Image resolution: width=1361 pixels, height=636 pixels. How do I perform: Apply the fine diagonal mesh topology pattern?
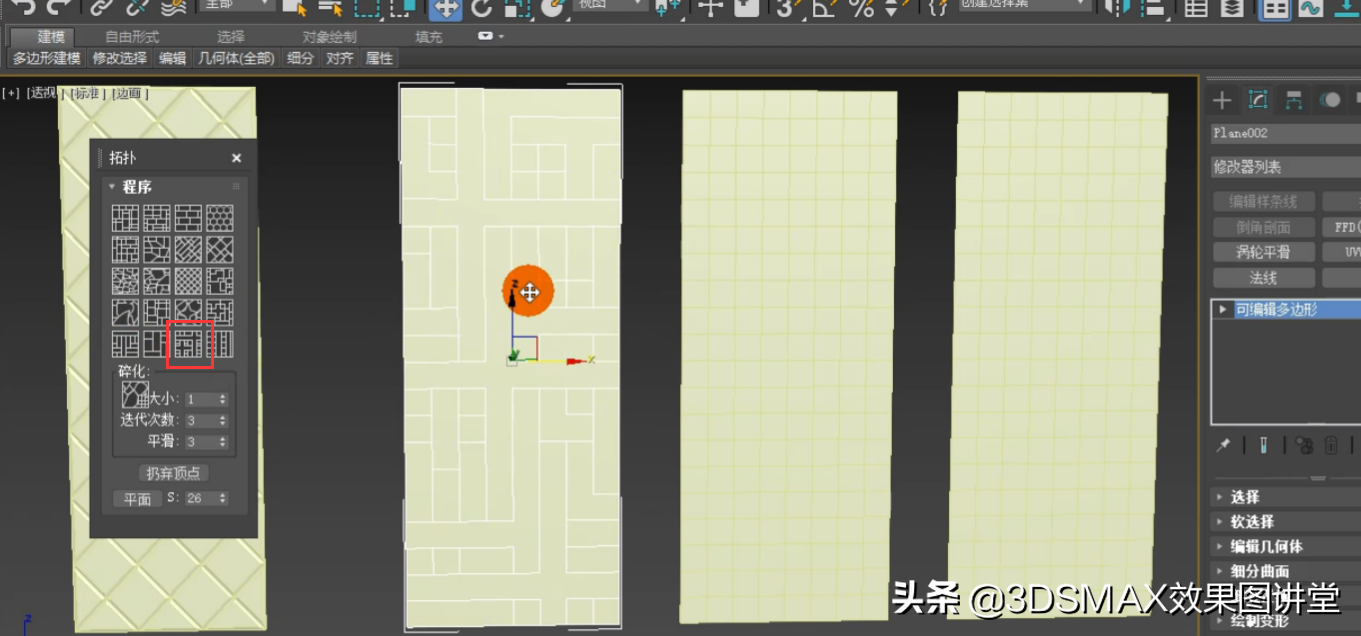[189, 281]
